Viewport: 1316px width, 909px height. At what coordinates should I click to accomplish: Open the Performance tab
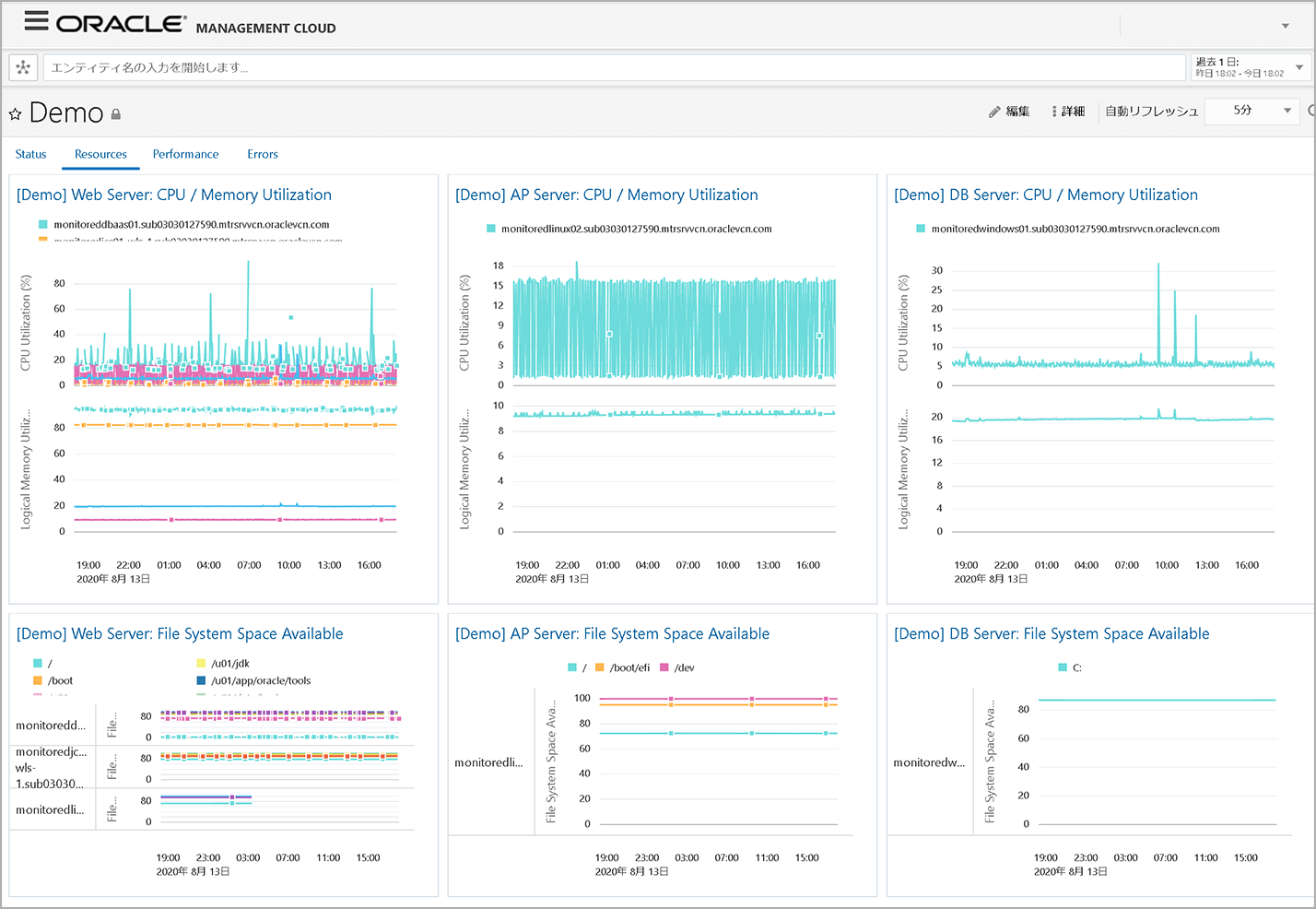click(186, 154)
